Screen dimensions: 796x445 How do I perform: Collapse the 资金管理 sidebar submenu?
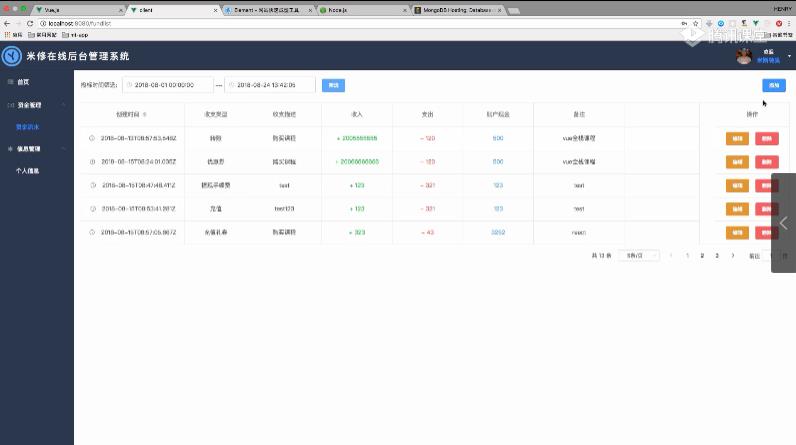(64, 104)
